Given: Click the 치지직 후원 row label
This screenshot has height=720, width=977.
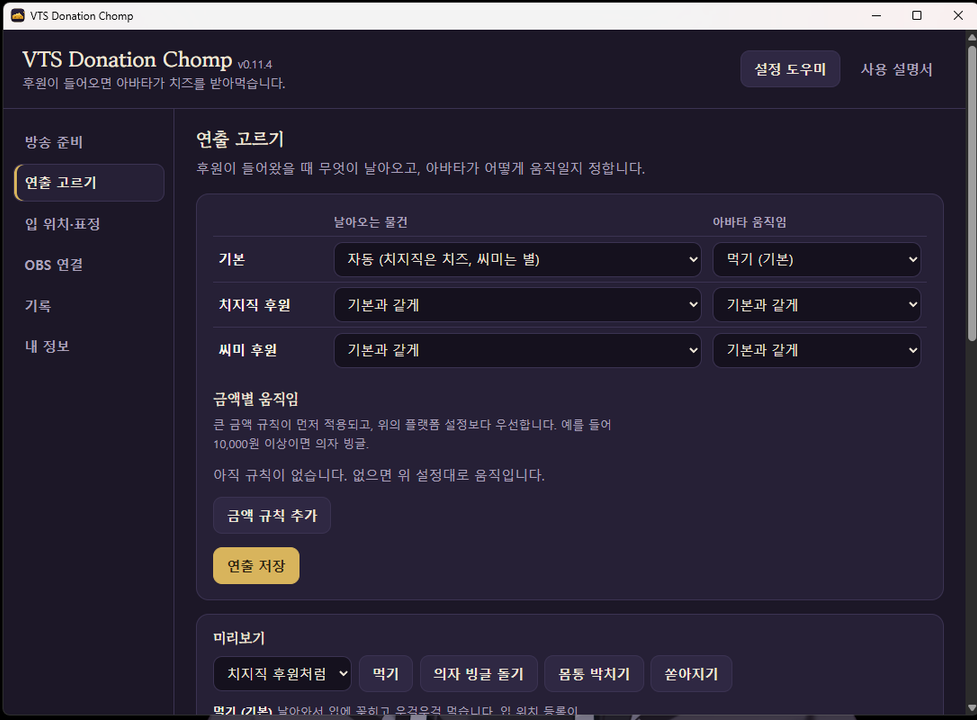Looking at the screenshot, I should [x=254, y=305].
